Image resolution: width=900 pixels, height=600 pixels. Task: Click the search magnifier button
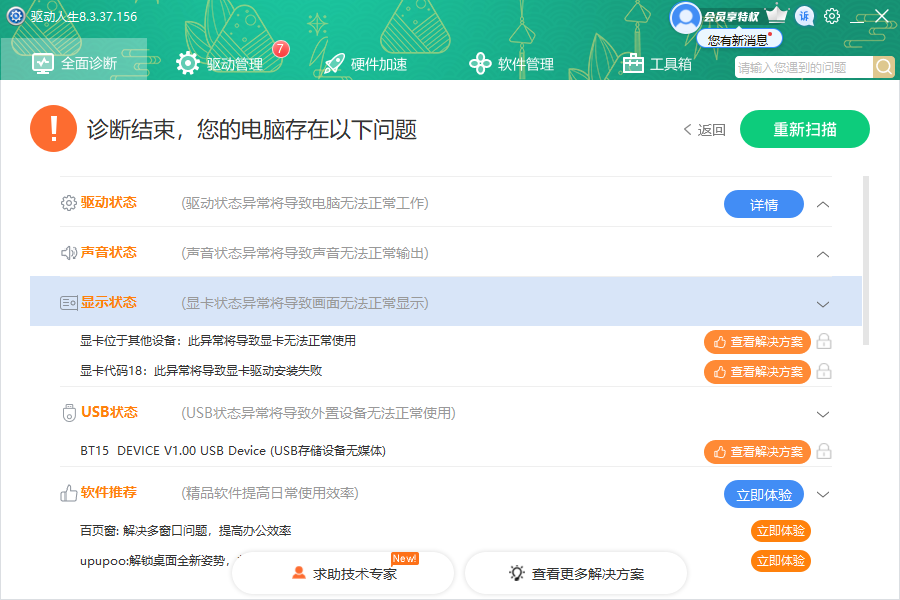click(884, 67)
